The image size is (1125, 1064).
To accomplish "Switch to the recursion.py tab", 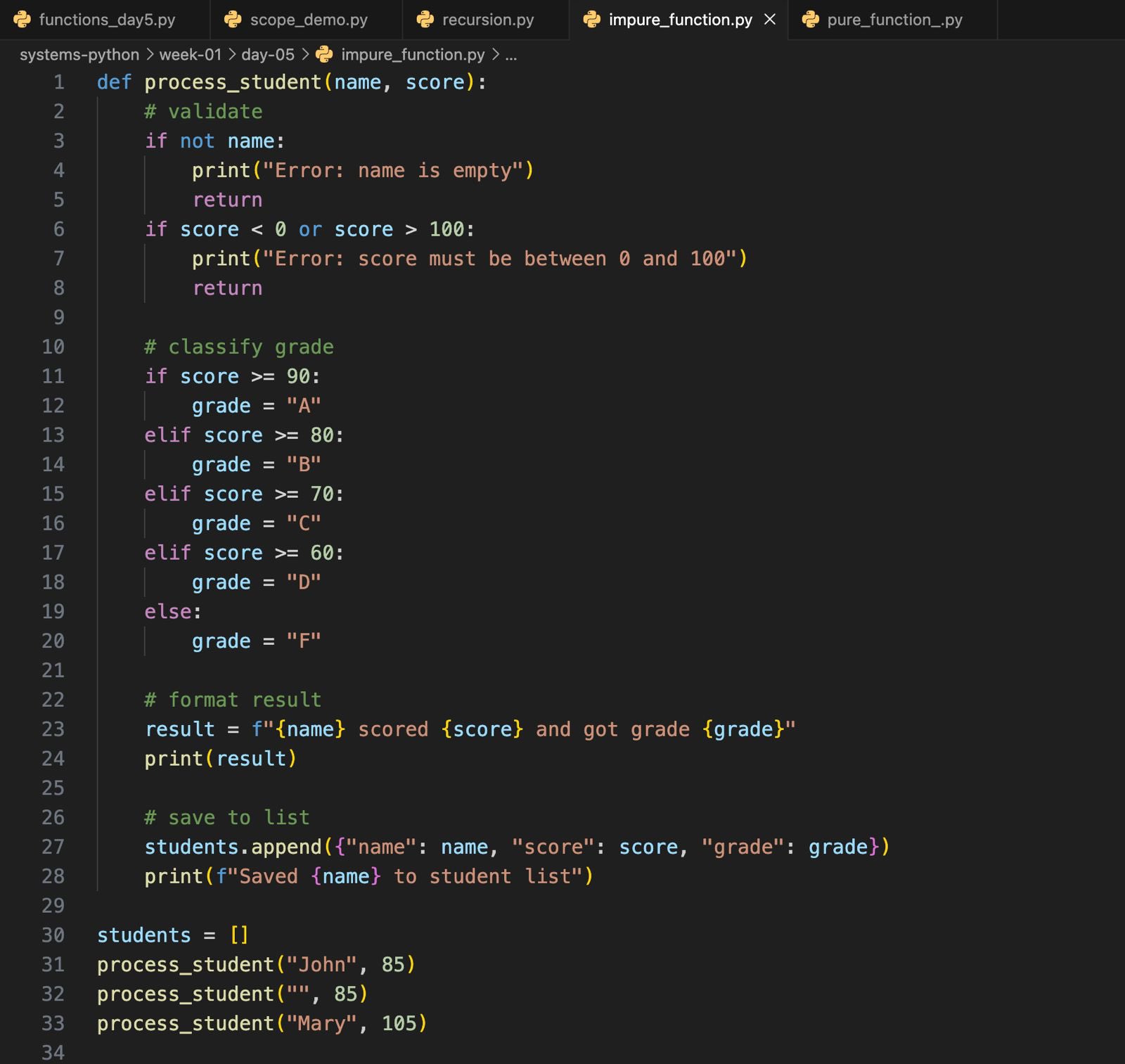I will click(x=488, y=20).
